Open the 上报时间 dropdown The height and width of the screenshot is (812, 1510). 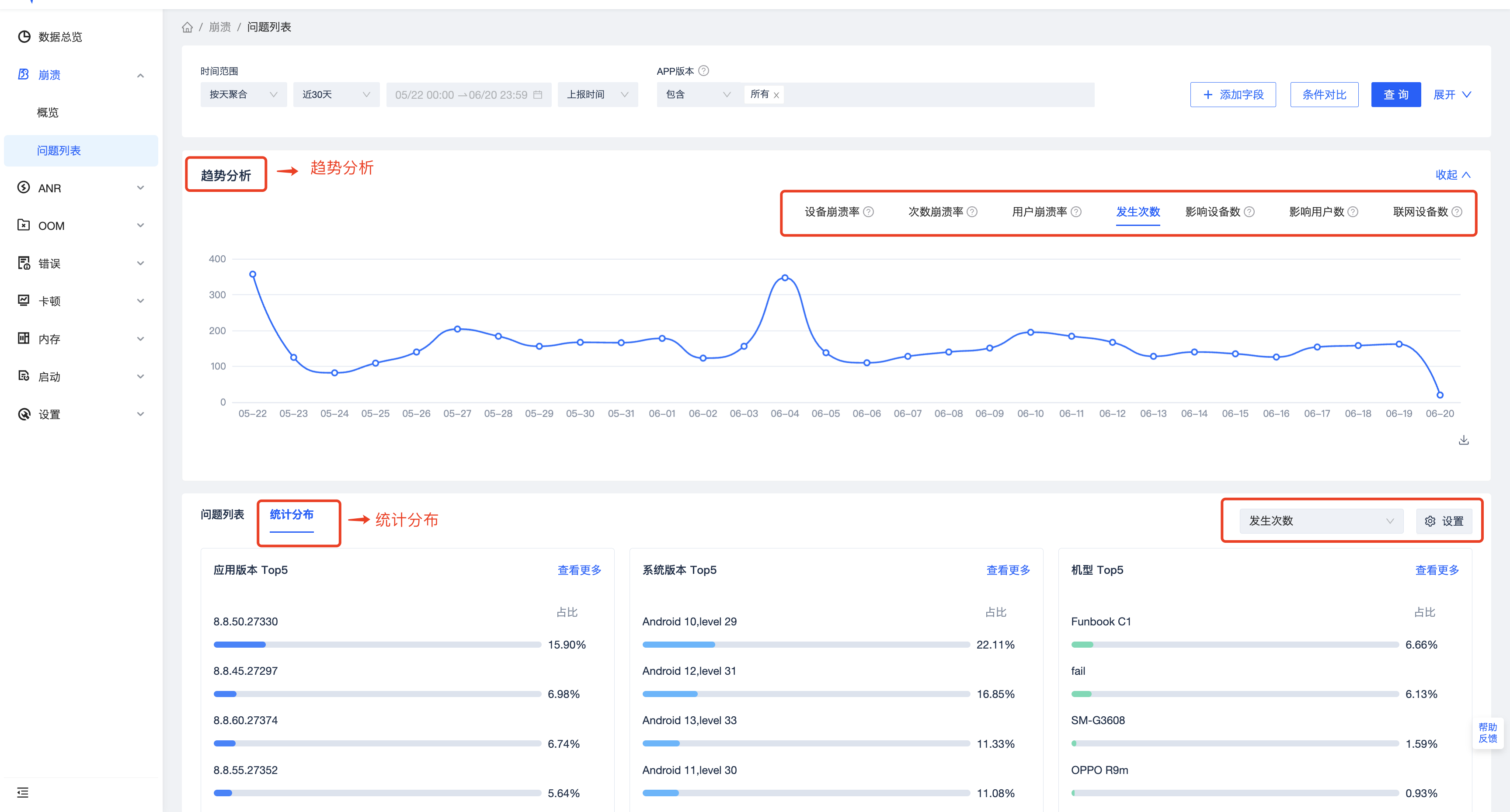[597, 94]
